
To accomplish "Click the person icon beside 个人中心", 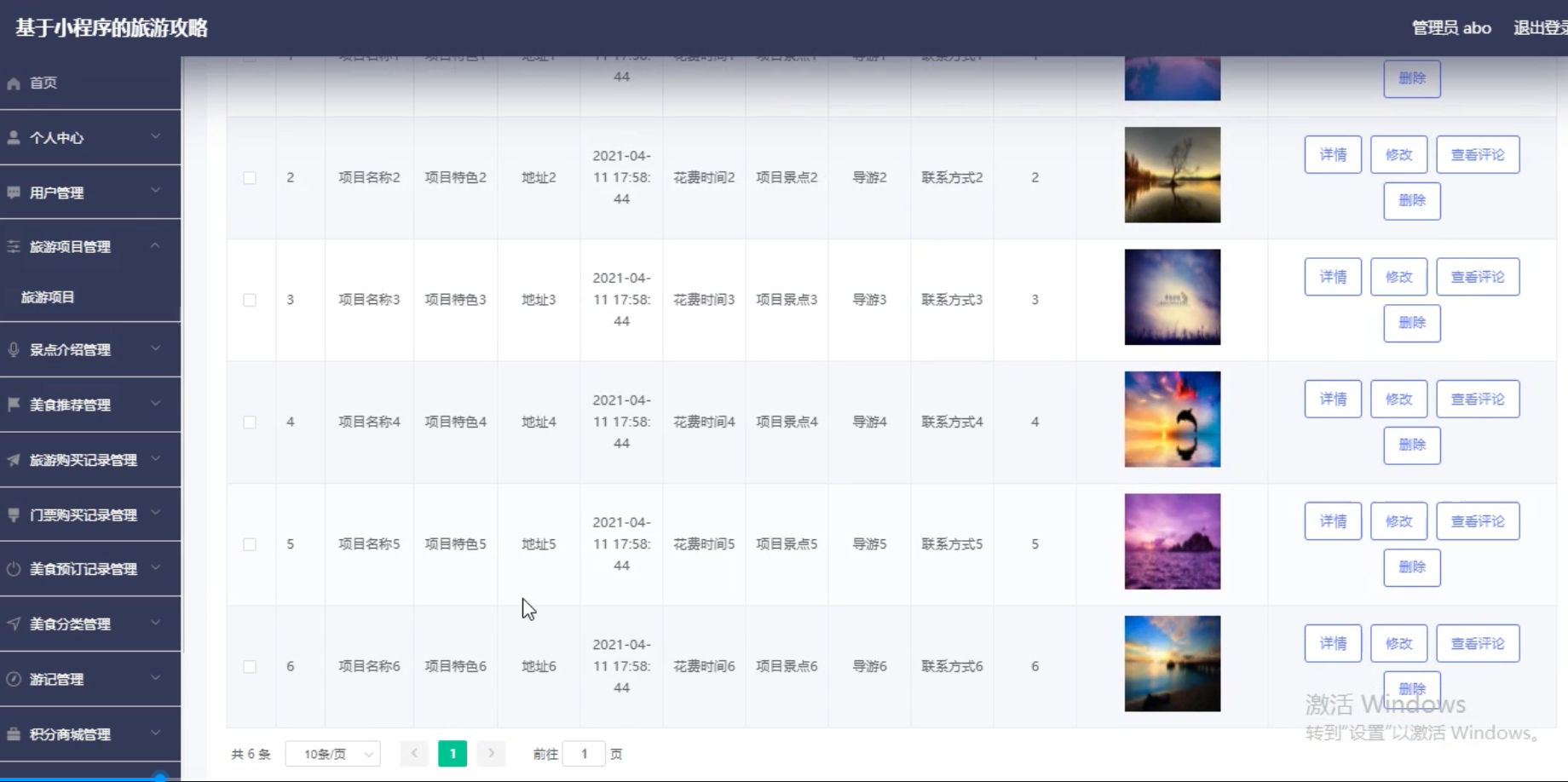I will 14,138.
